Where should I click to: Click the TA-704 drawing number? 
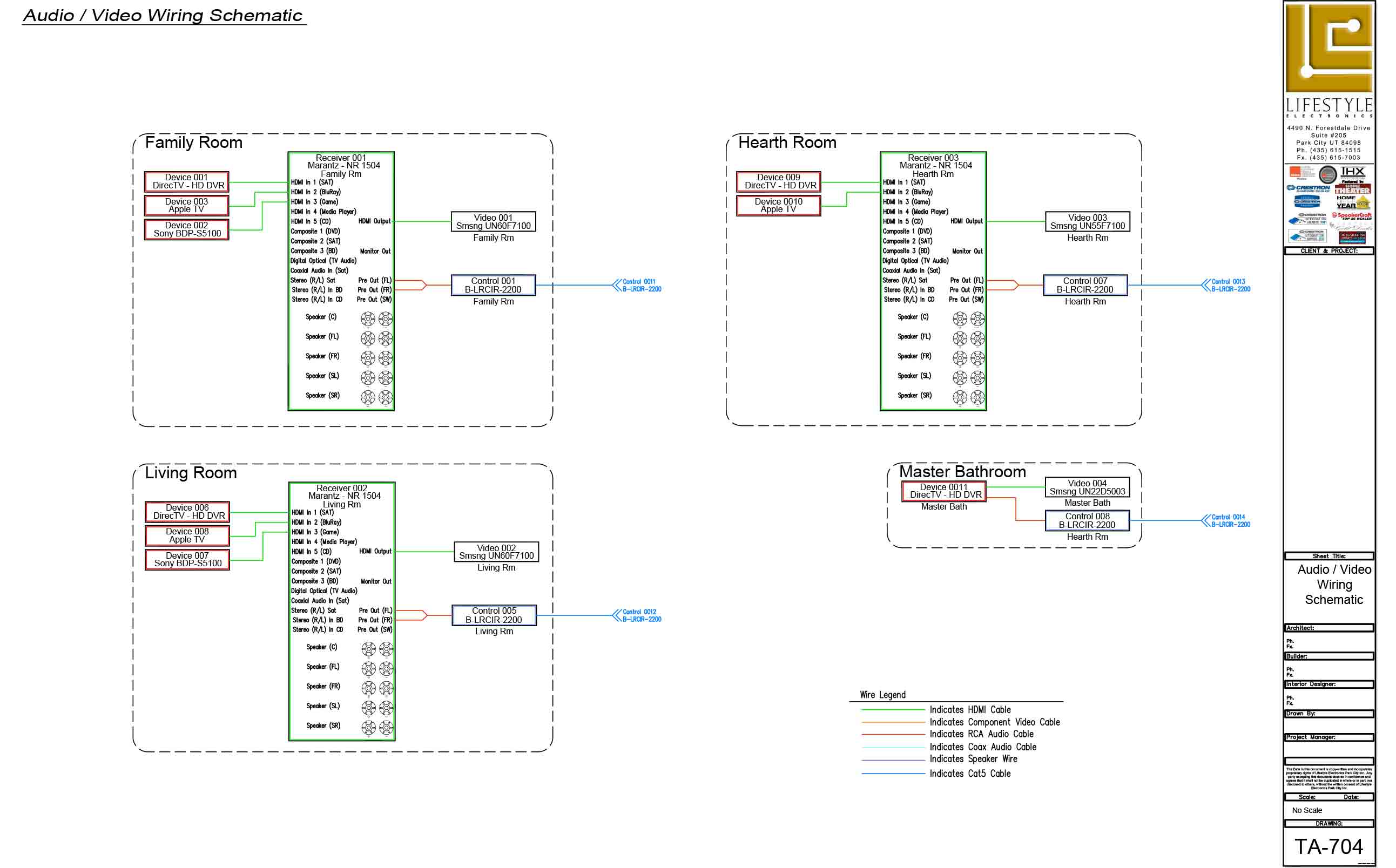(1328, 847)
